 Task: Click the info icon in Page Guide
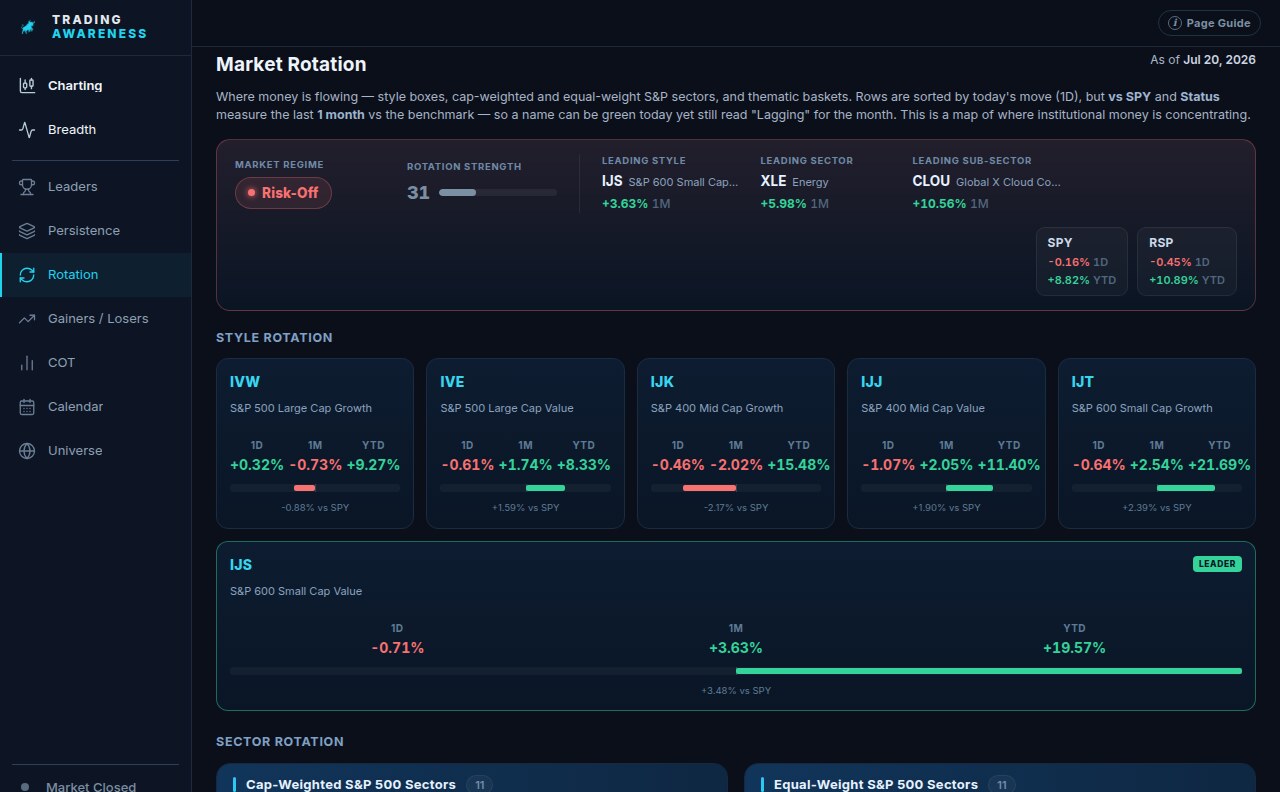1175,23
